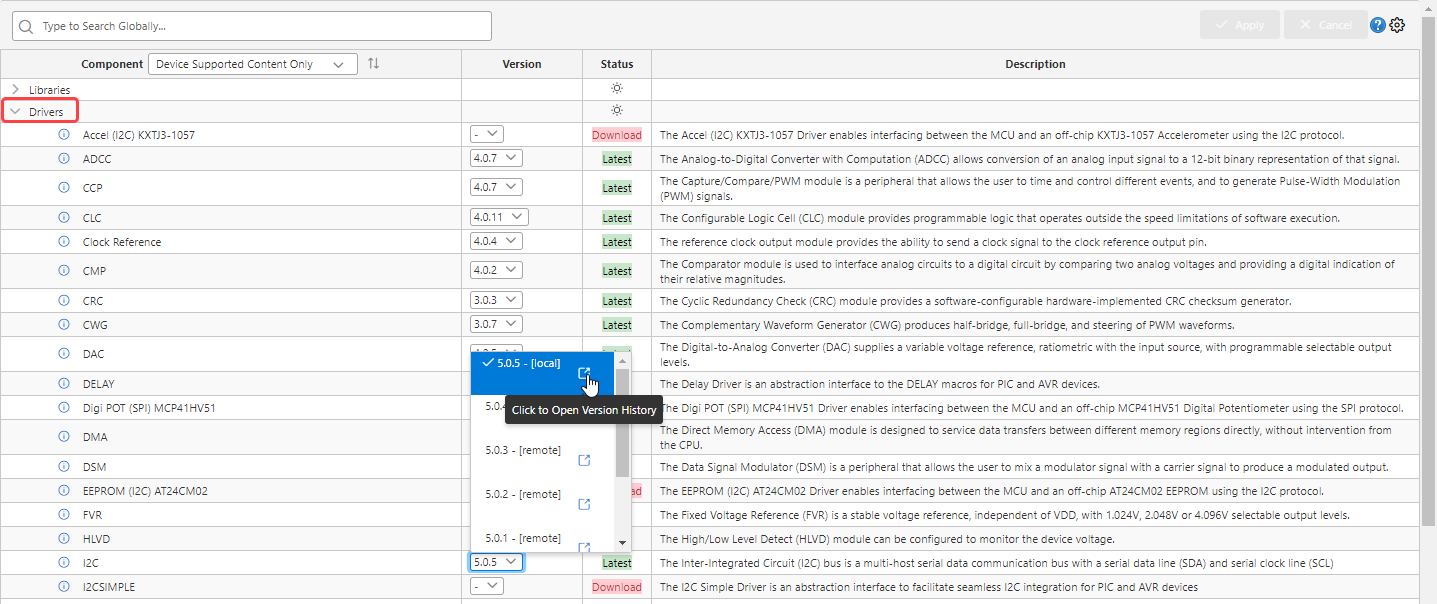Image resolution: width=1437 pixels, height=604 pixels.
Task: Open the settings gear icon
Action: pyautogui.click(x=1397, y=25)
